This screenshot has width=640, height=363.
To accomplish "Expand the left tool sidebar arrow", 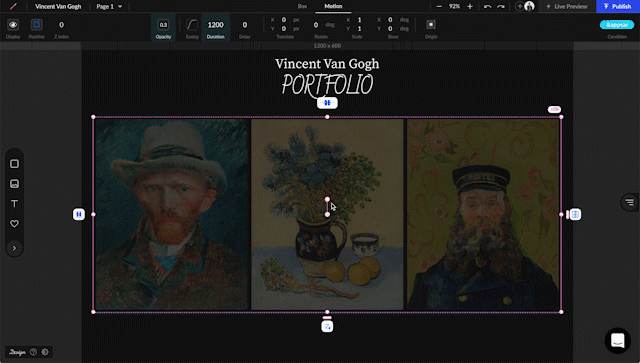I will (14, 248).
